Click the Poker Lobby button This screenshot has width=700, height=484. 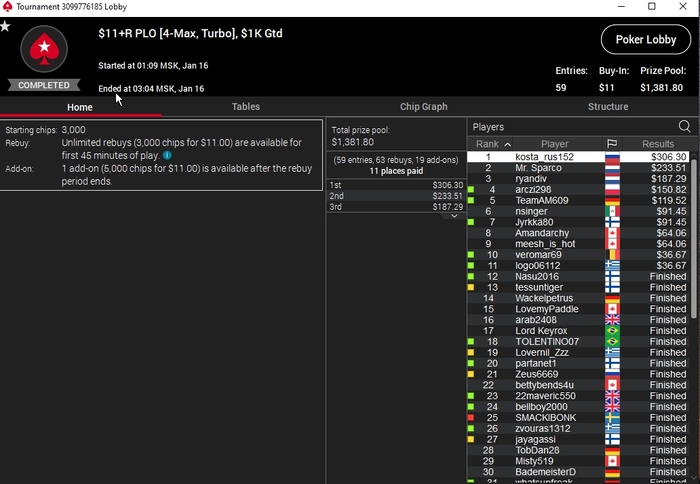646,40
